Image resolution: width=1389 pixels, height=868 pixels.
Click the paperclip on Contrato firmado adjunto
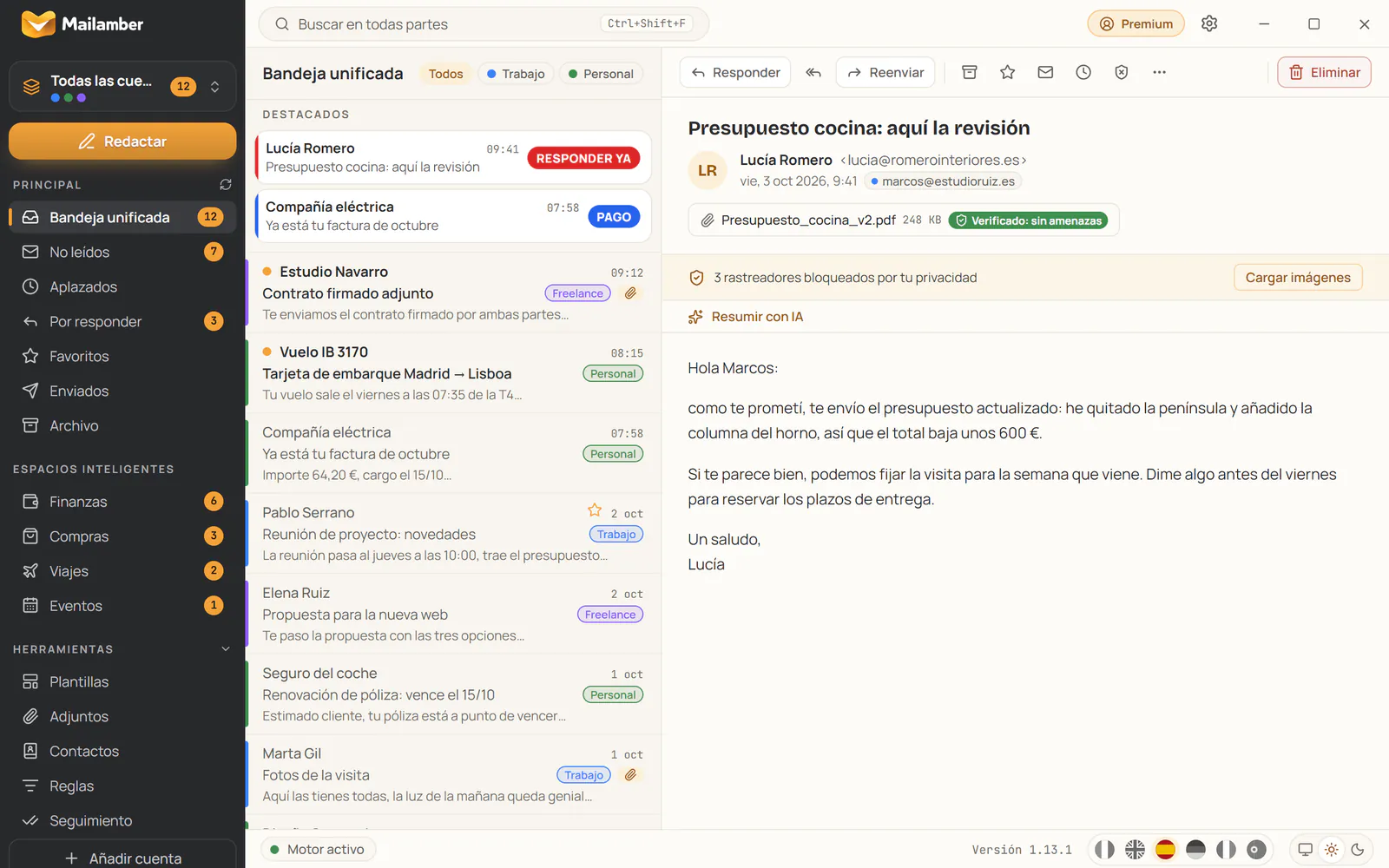631,293
